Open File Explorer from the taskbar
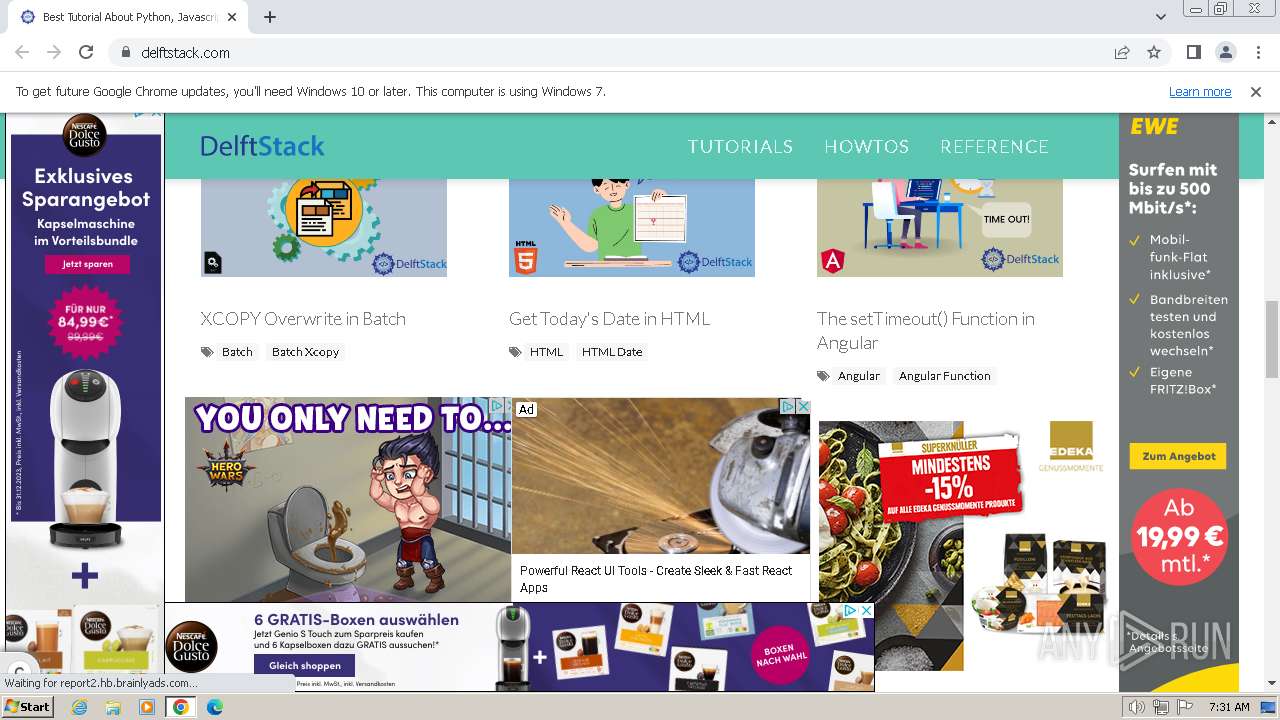 click(113, 707)
